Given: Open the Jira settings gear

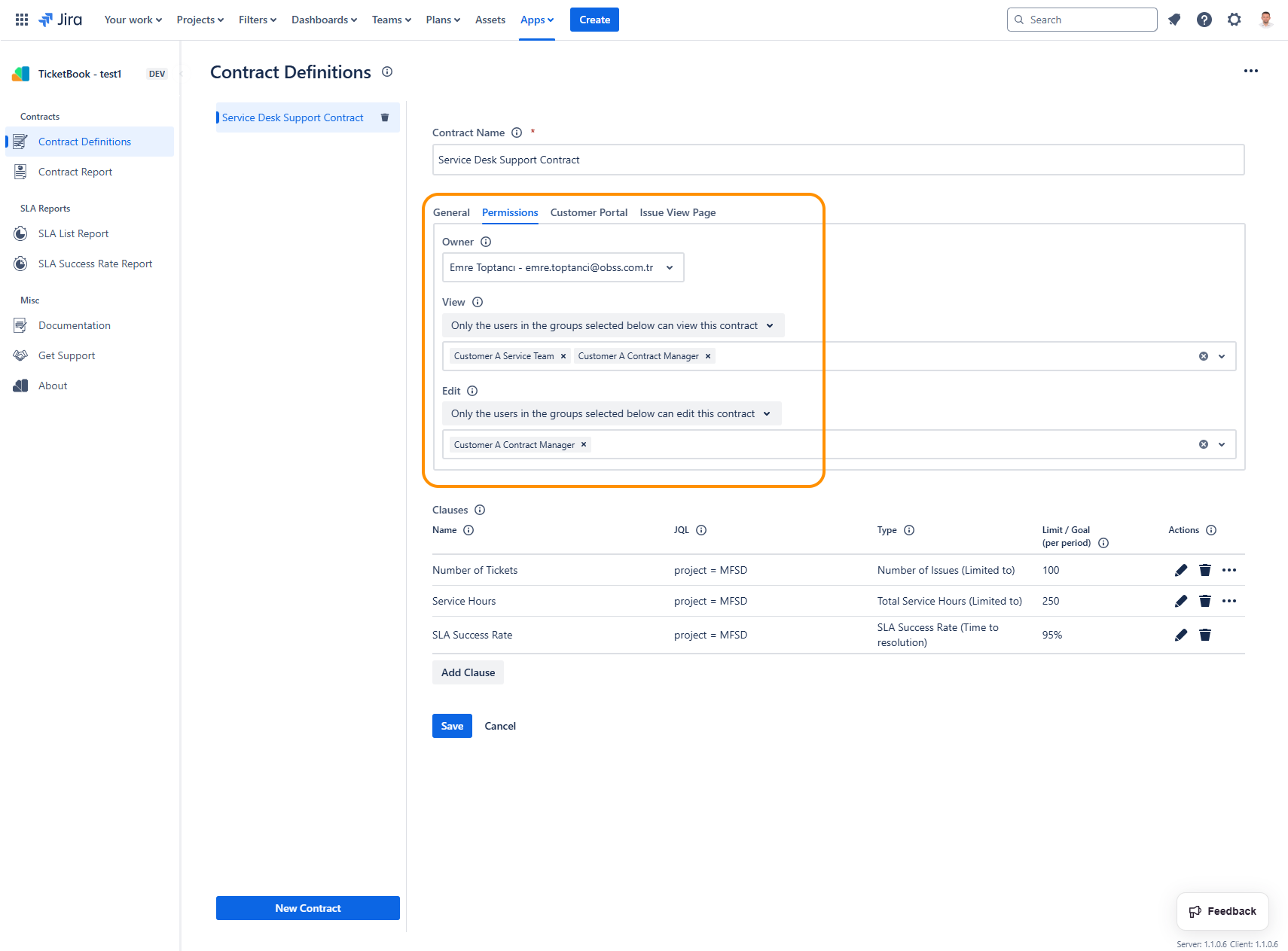Looking at the screenshot, I should [x=1234, y=20].
